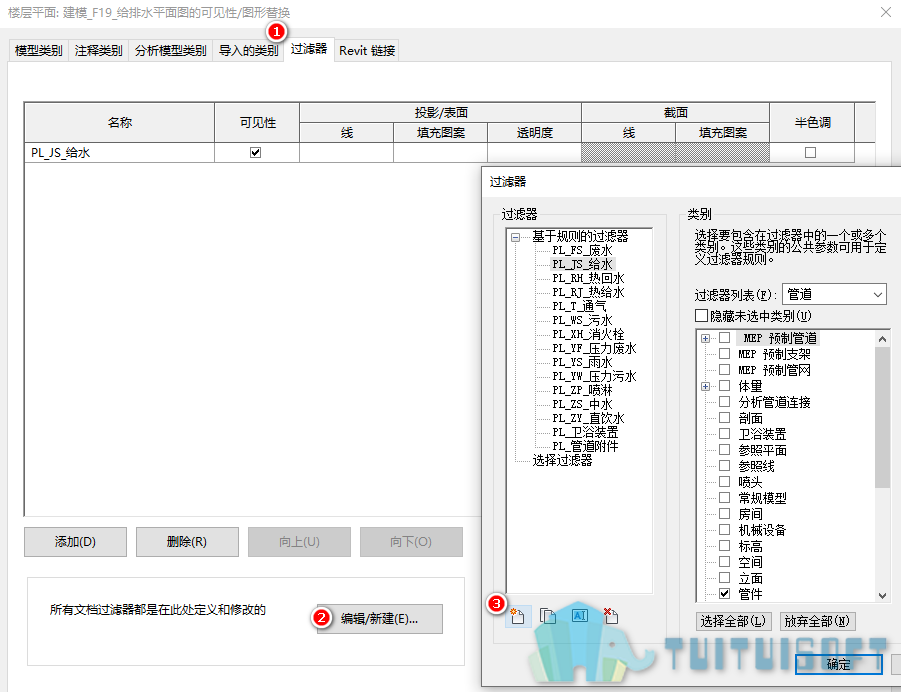The image size is (901, 692).
Task: Click the Rename filter icon
Action: coord(580,616)
